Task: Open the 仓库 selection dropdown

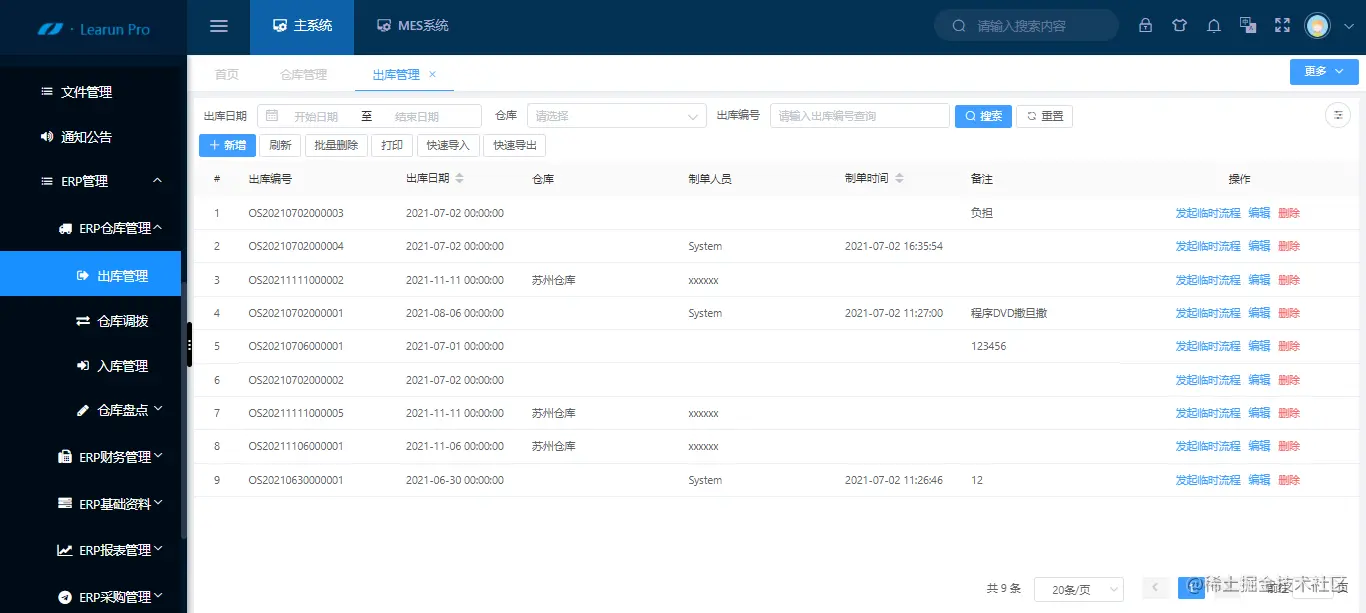Action: coord(616,115)
